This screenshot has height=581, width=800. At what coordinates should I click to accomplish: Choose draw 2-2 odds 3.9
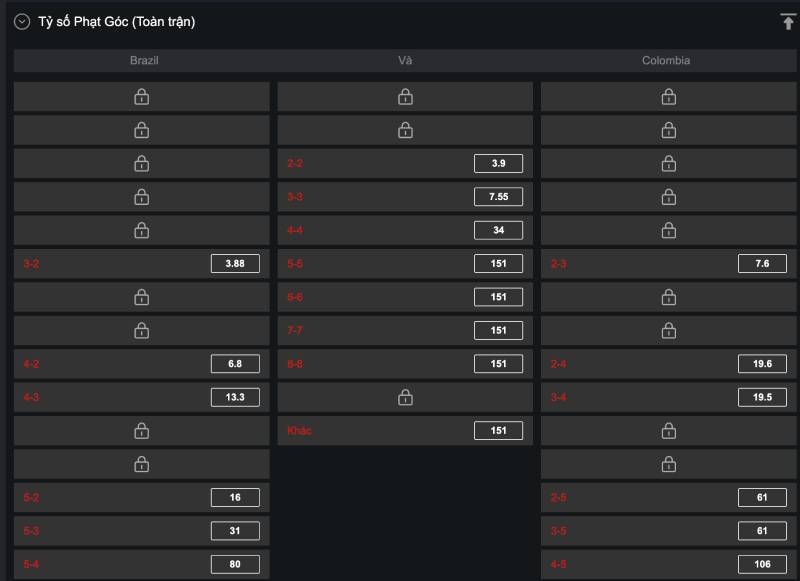[x=498, y=163]
